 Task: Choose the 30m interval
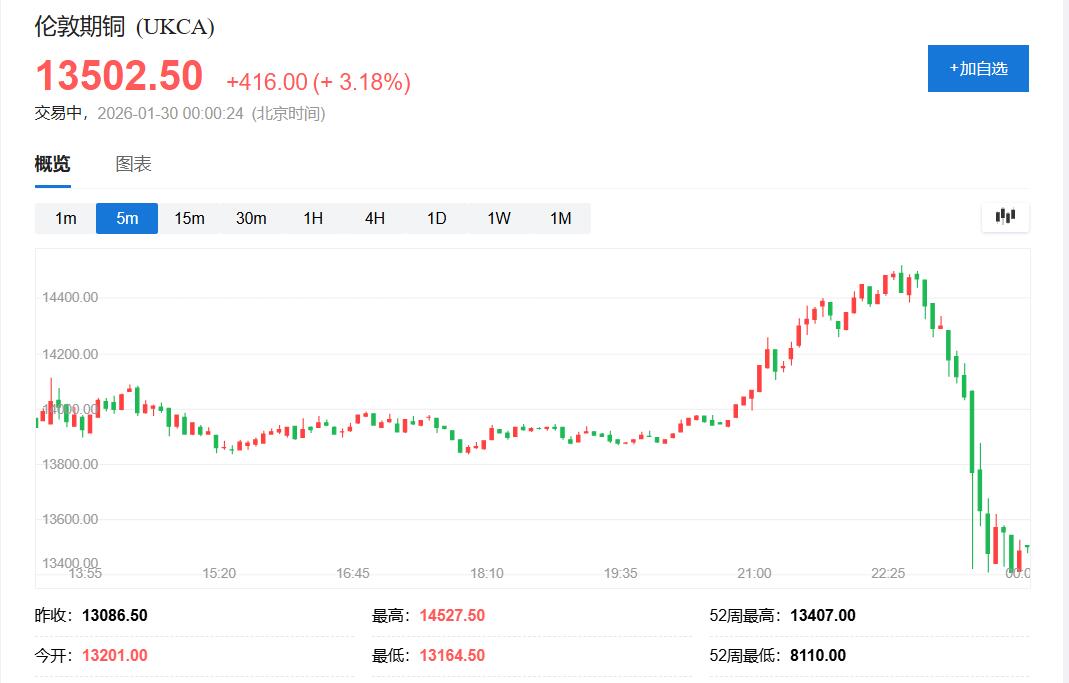tap(251, 218)
